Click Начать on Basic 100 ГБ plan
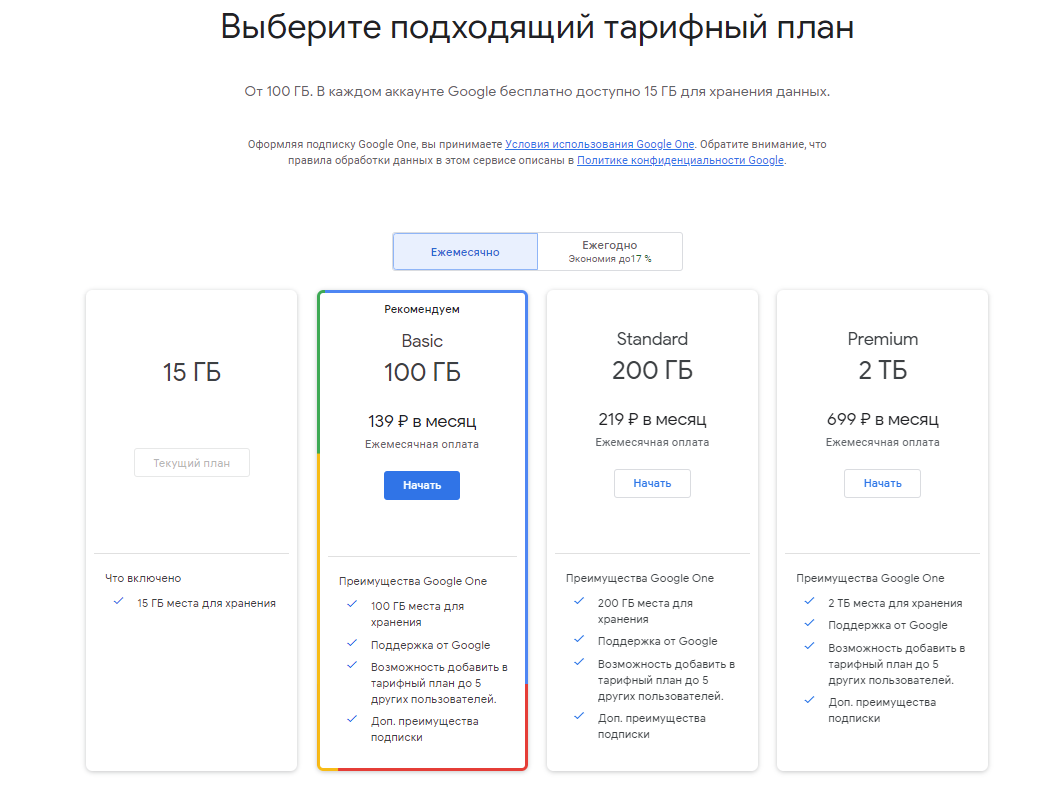This screenshot has height=800, width=1058. pos(422,485)
